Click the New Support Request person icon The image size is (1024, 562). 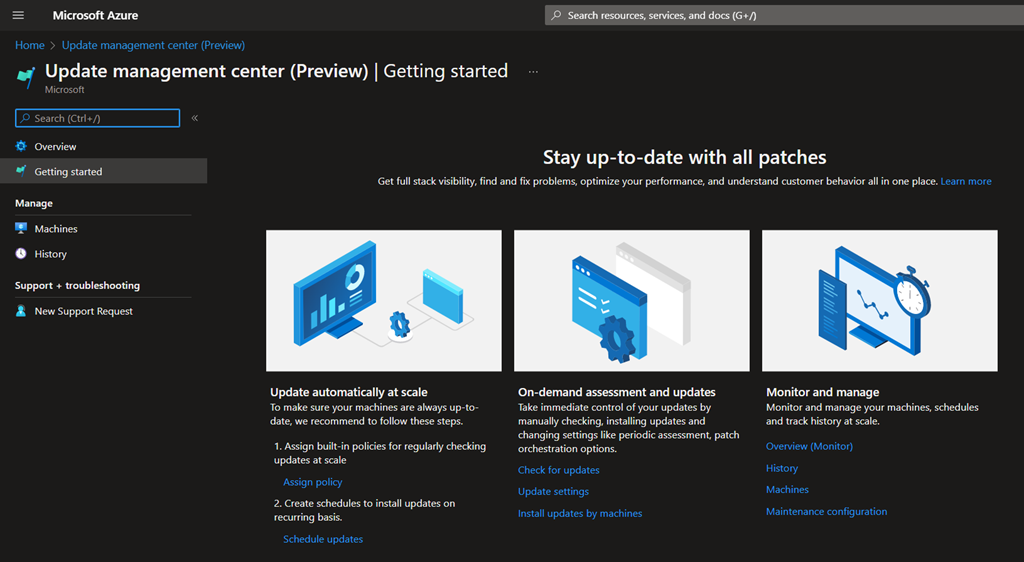[21, 311]
